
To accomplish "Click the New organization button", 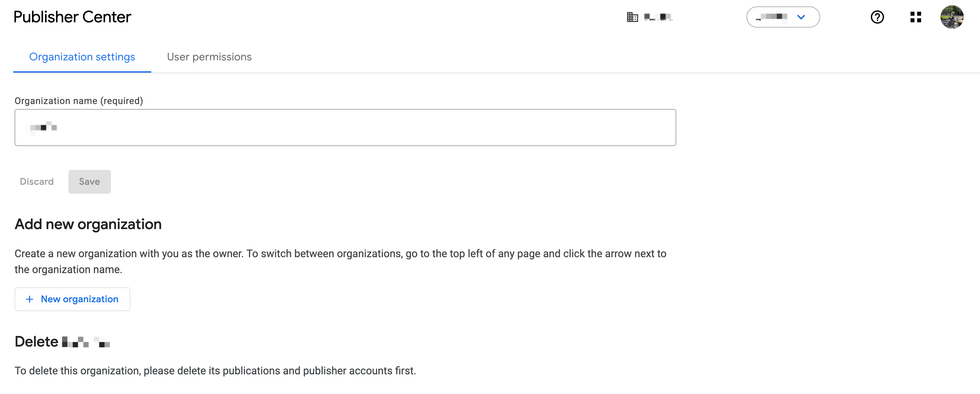I will click(72, 299).
